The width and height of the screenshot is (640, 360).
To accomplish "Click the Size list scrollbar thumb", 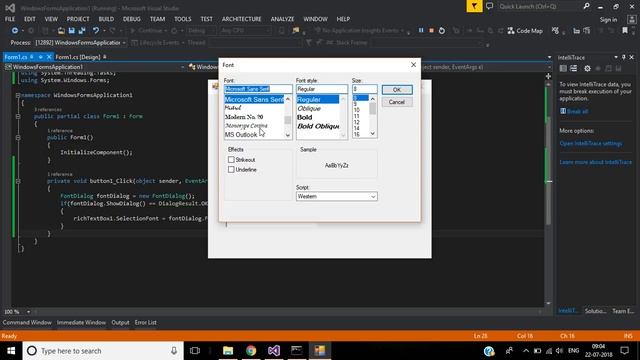I will [x=373, y=109].
